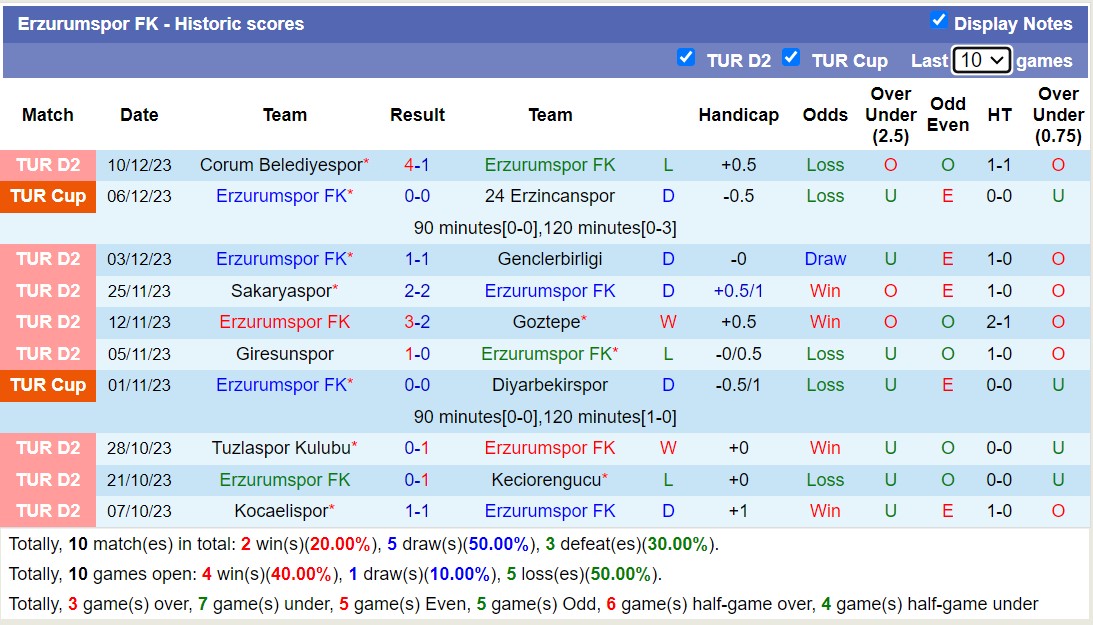This screenshot has height=625, width=1093.
Task: Click the Handicap column header
Action: (x=739, y=115)
